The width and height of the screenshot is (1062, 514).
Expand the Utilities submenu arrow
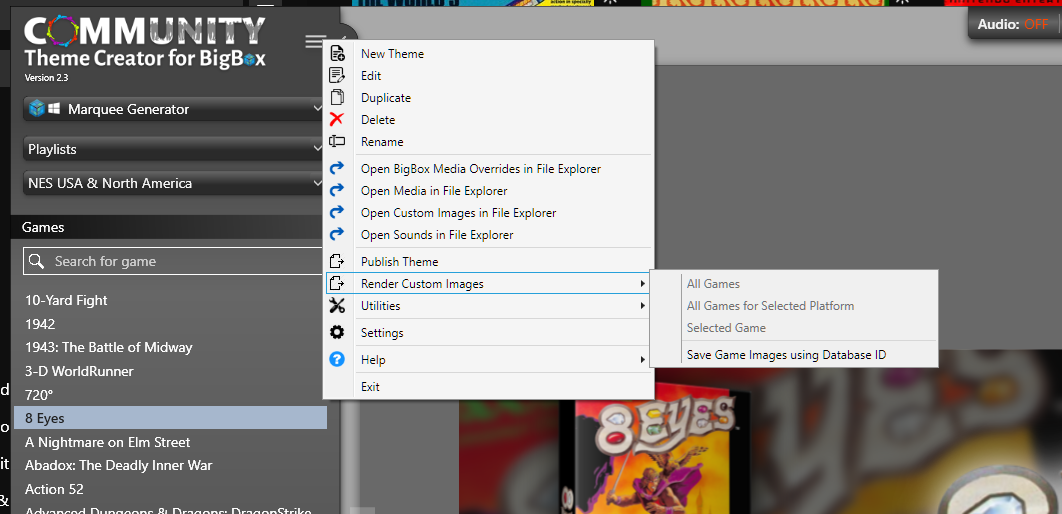tap(642, 306)
